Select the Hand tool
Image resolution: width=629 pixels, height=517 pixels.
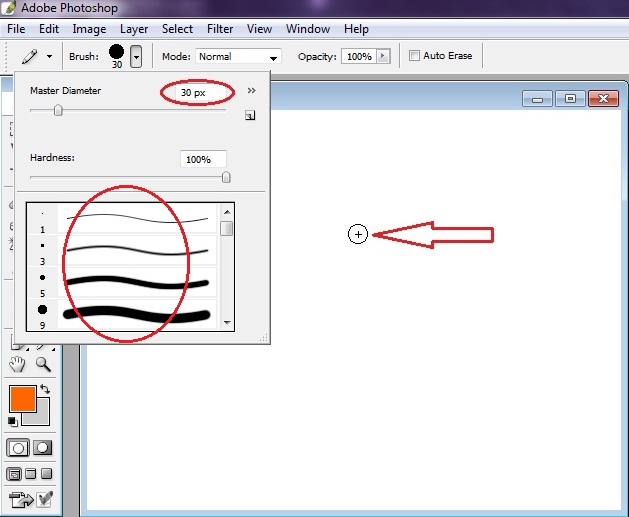click(x=17, y=364)
